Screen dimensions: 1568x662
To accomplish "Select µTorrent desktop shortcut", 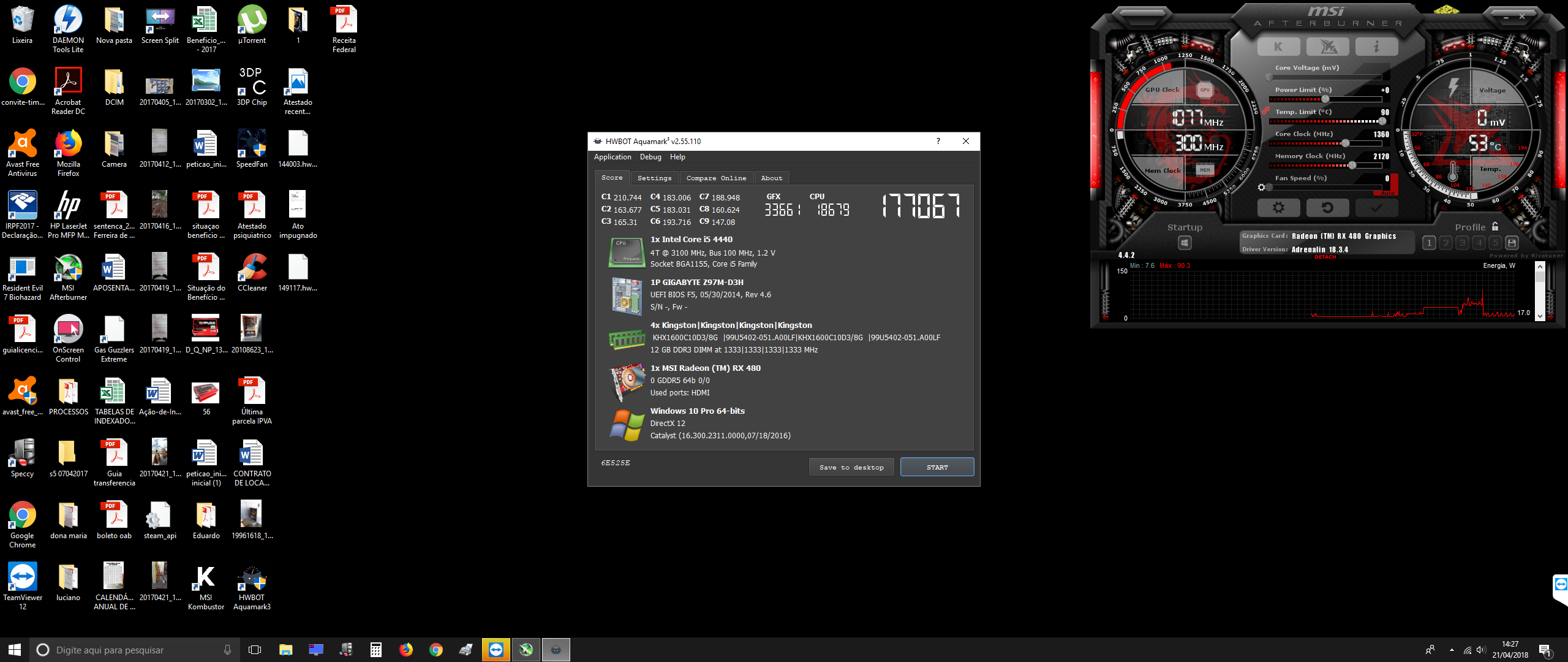I will (x=252, y=25).
